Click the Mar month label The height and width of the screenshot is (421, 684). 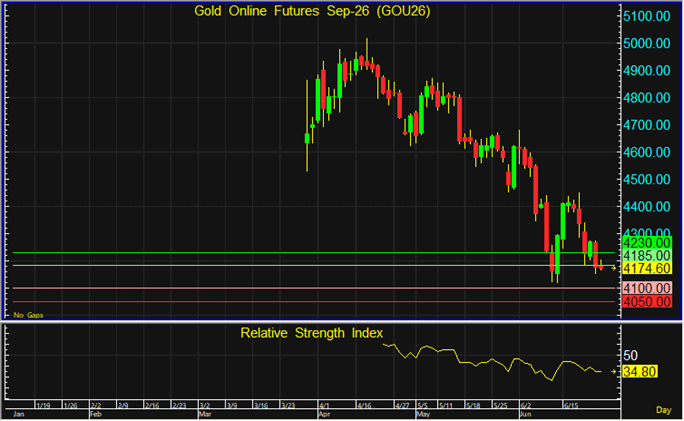(x=205, y=414)
